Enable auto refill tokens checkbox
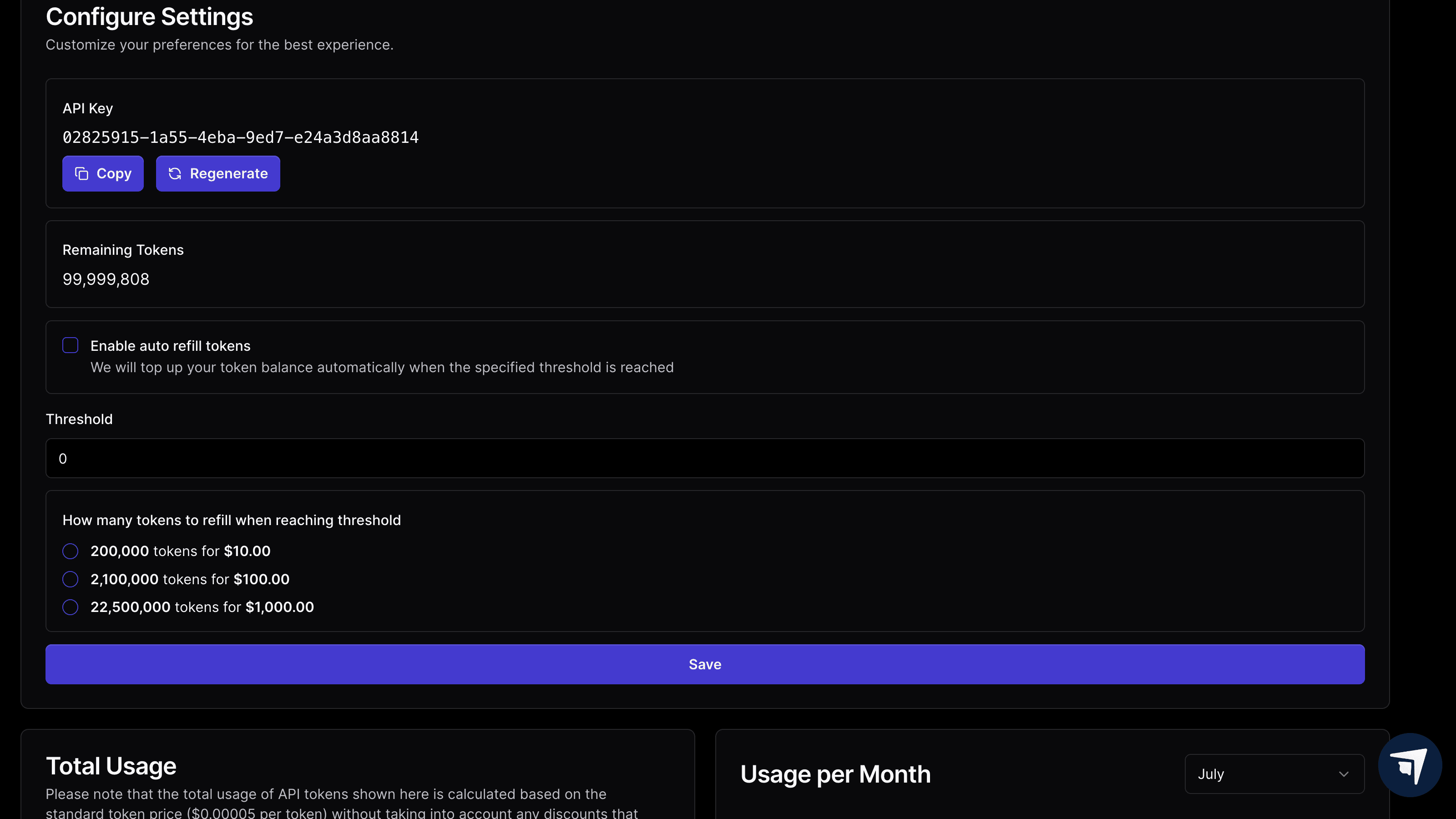Screen dimensions: 1456x819 pyautogui.click(x=70, y=345)
